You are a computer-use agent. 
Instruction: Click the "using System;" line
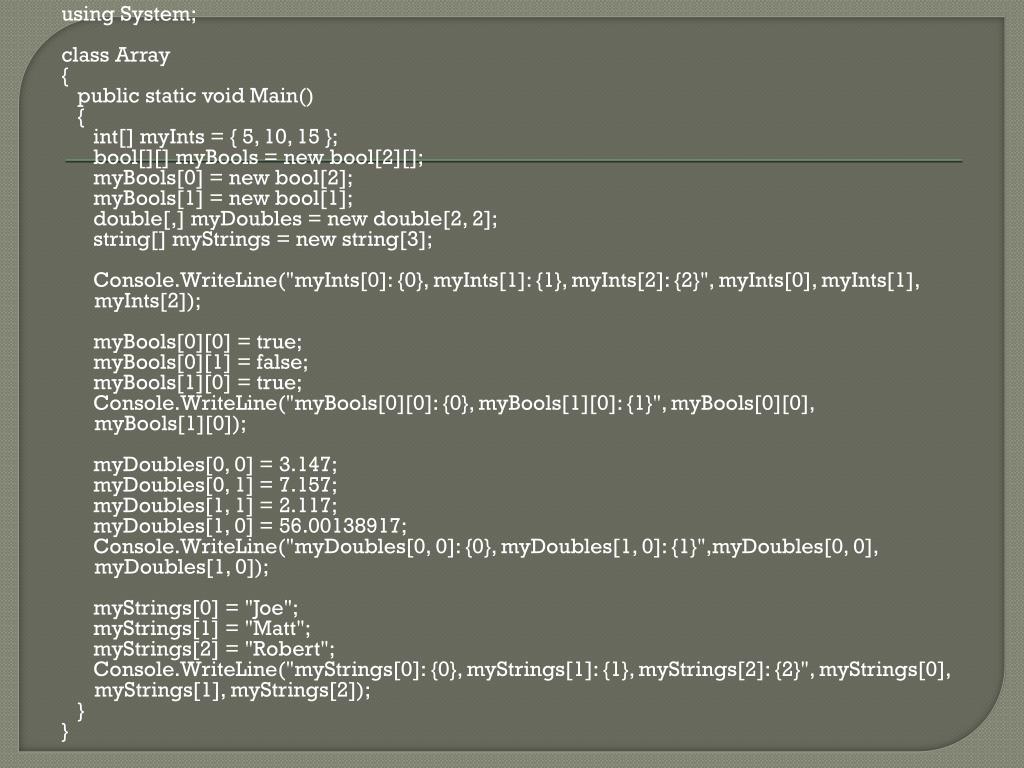click(129, 14)
